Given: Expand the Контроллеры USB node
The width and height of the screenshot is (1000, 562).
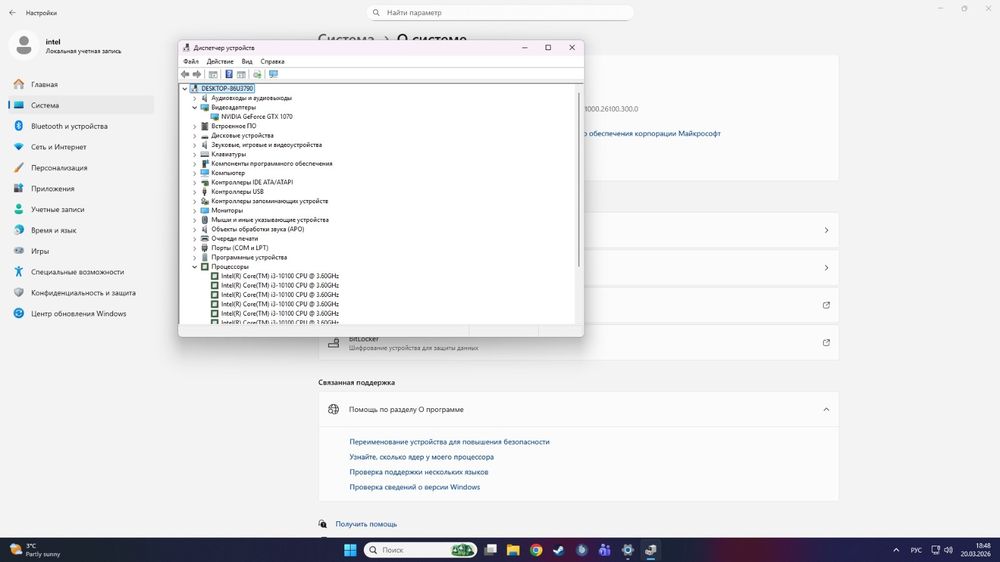Looking at the screenshot, I should (195, 192).
